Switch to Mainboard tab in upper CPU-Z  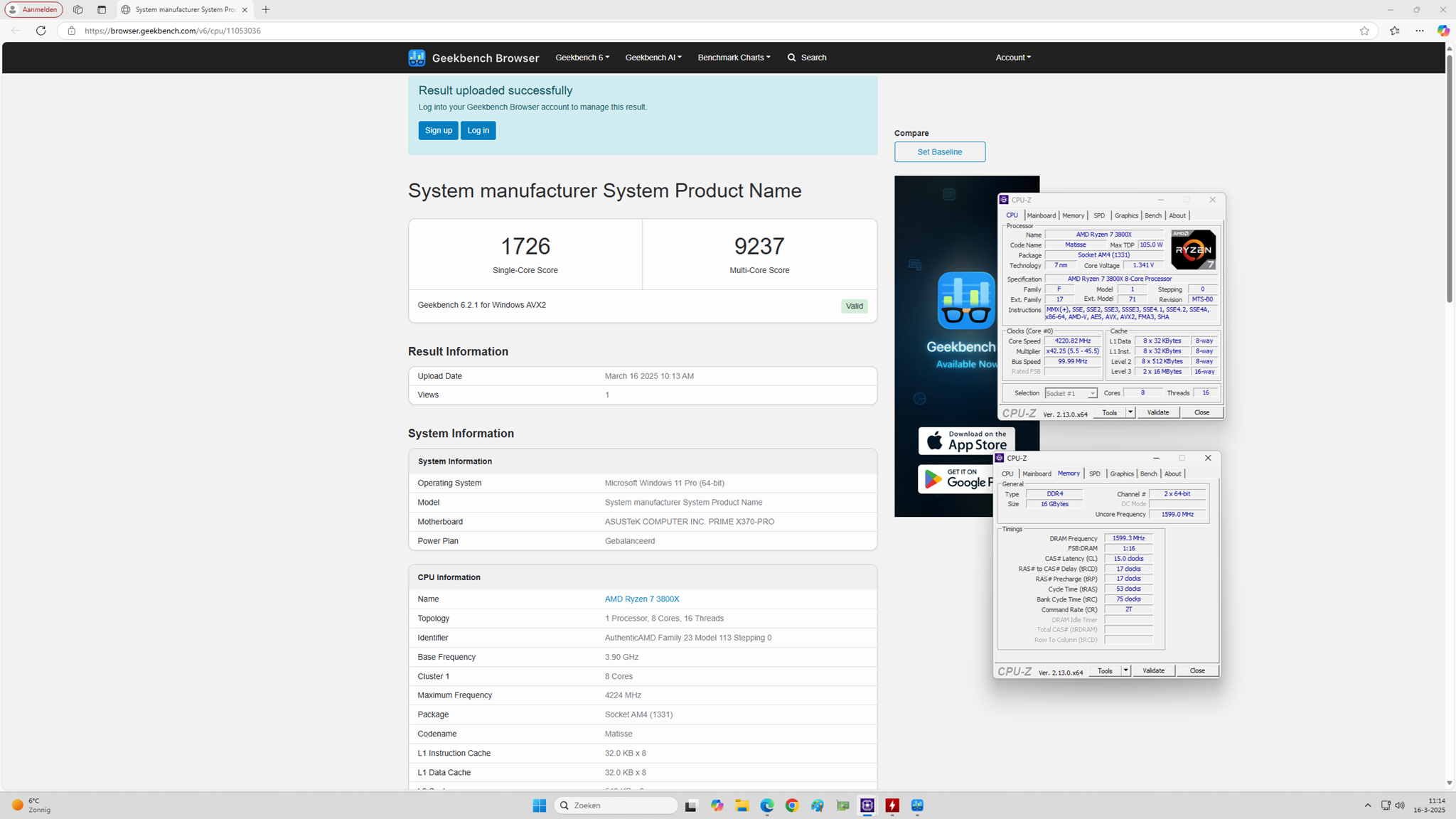pyautogui.click(x=1041, y=215)
